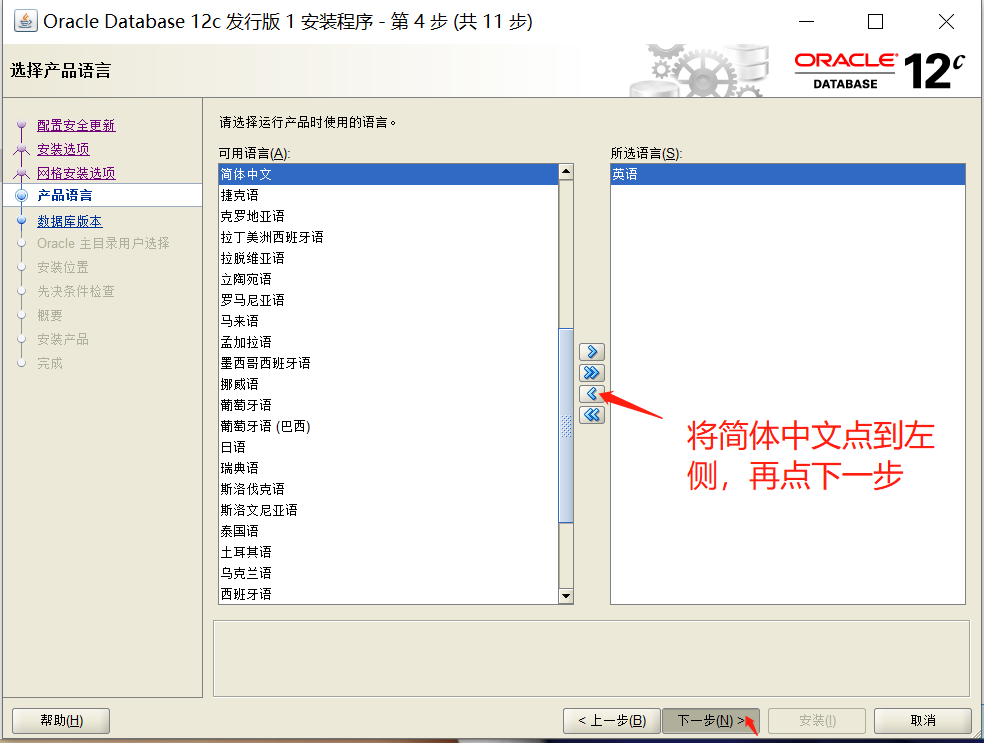The width and height of the screenshot is (984, 743).
Task: Minimize the Oracle installer window
Action: (806, 22)
